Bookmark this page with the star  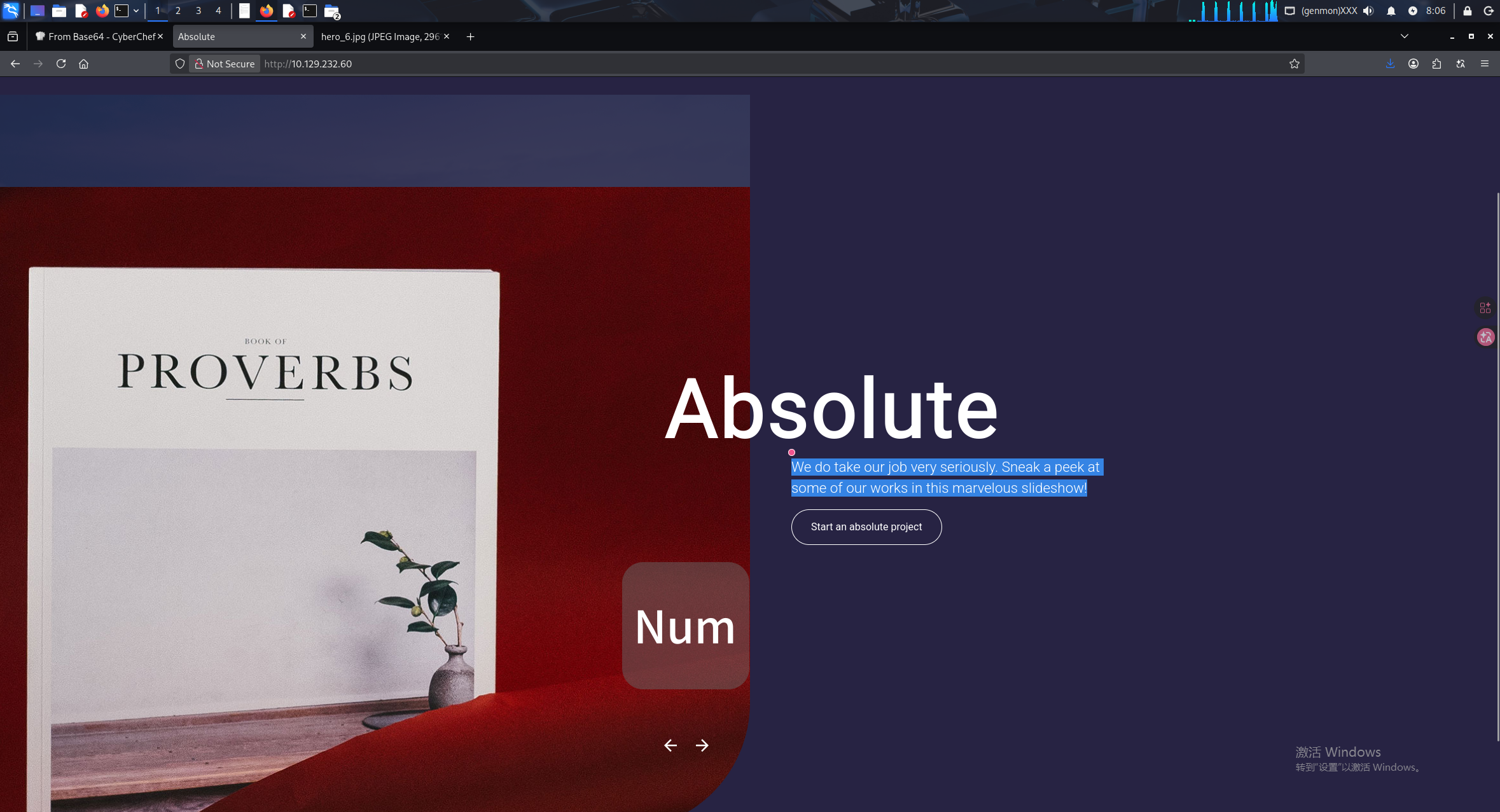click(x=1295, y=64)
